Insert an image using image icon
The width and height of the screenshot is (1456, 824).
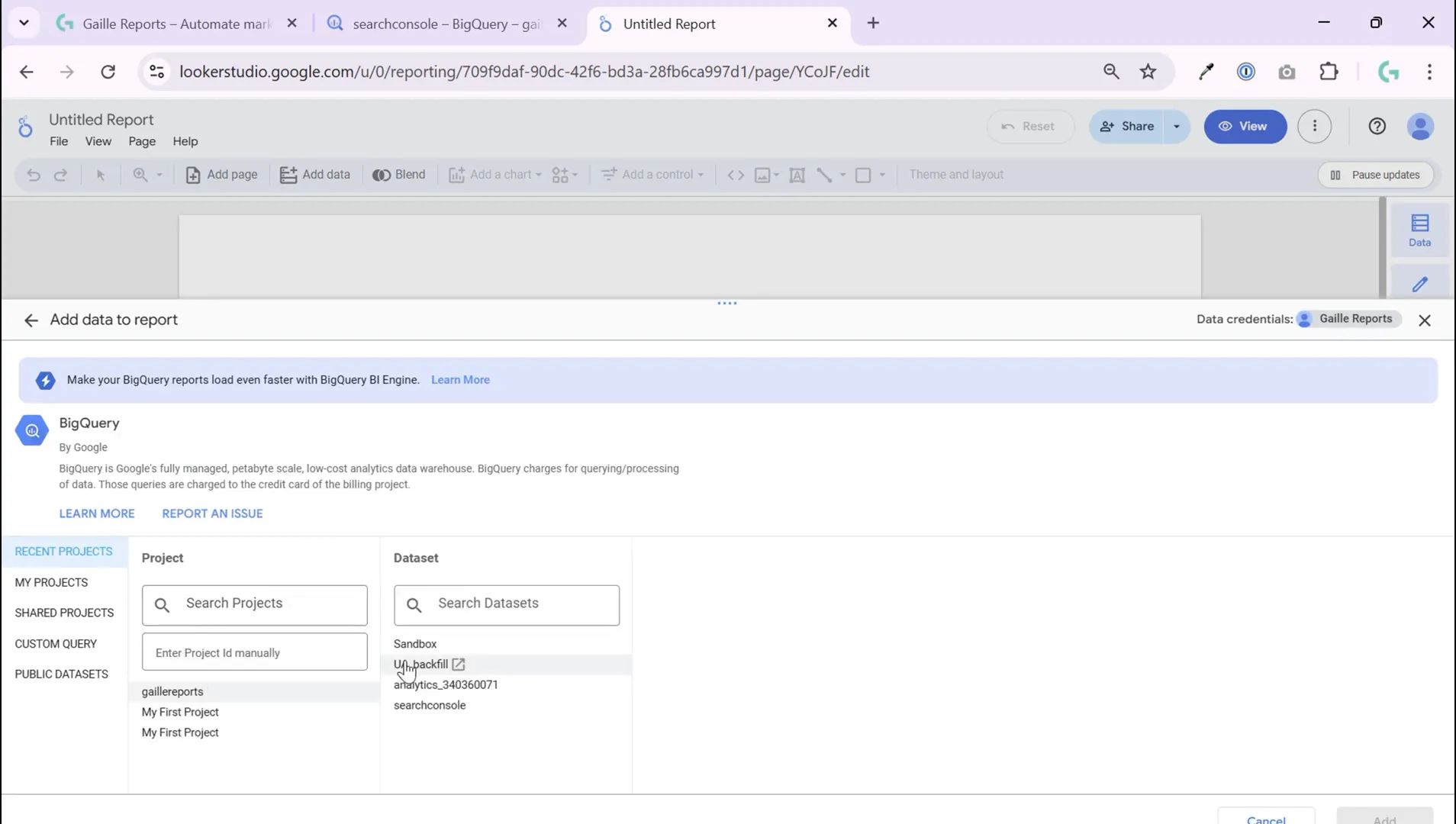[762, 175]
